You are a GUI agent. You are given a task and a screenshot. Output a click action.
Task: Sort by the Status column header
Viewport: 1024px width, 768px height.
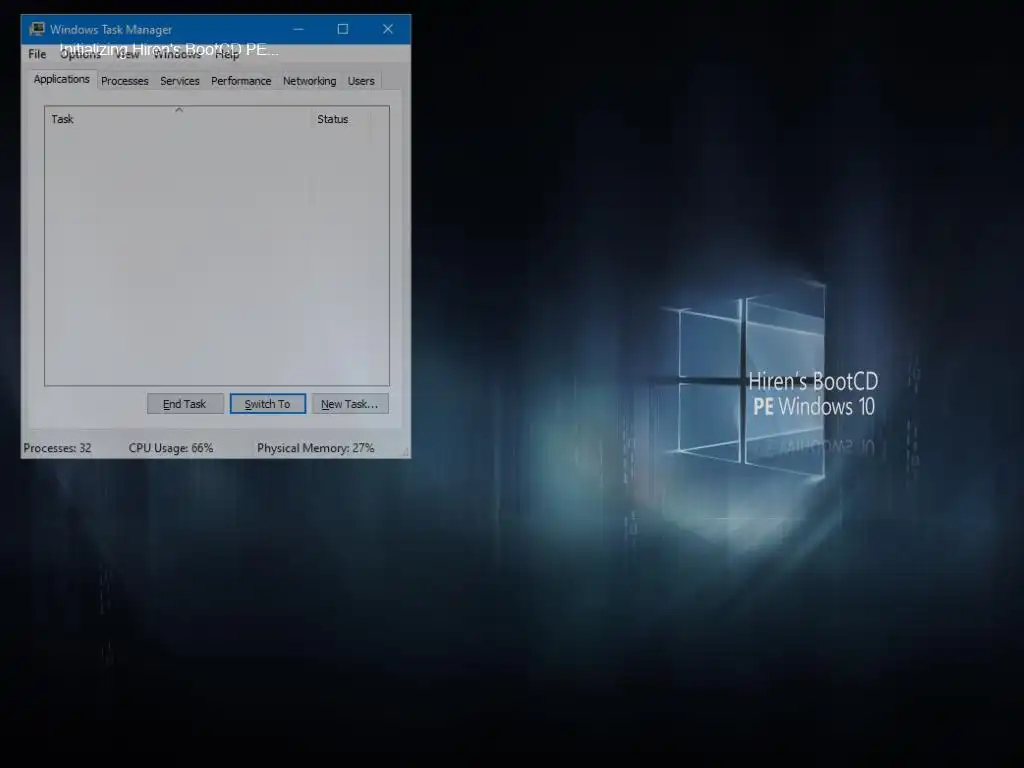point(340,119)
